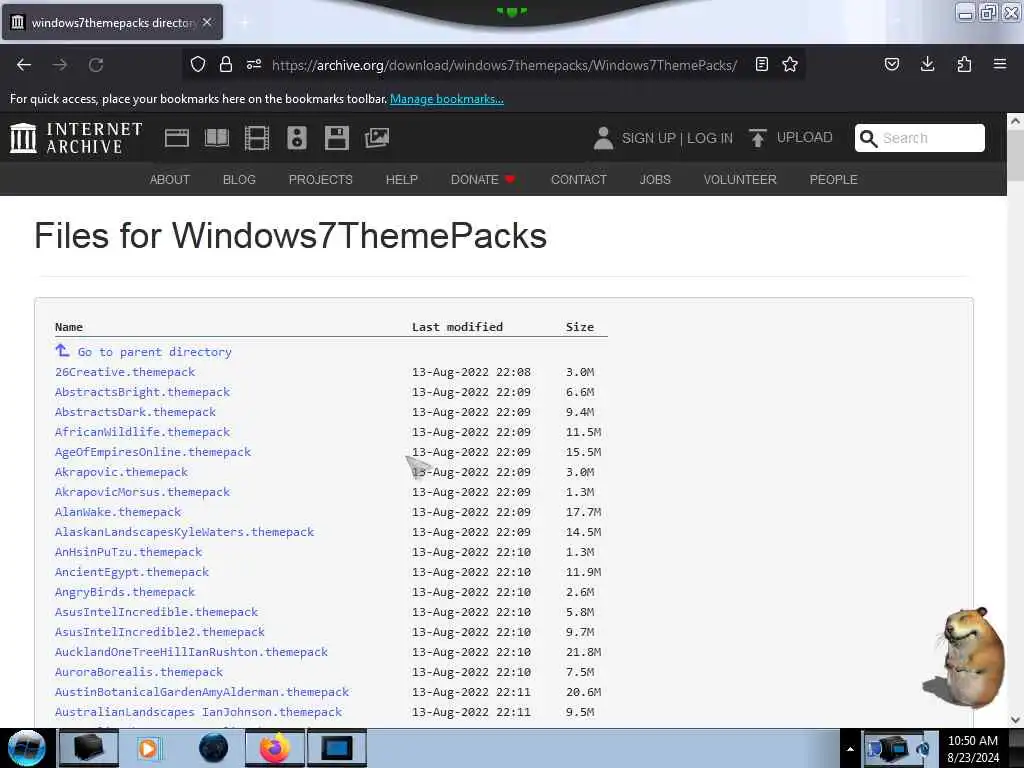Download AncientEgypt.themepack
Image resolution: width=1024 pixels, height=768 pixels.
pos(132,572)
